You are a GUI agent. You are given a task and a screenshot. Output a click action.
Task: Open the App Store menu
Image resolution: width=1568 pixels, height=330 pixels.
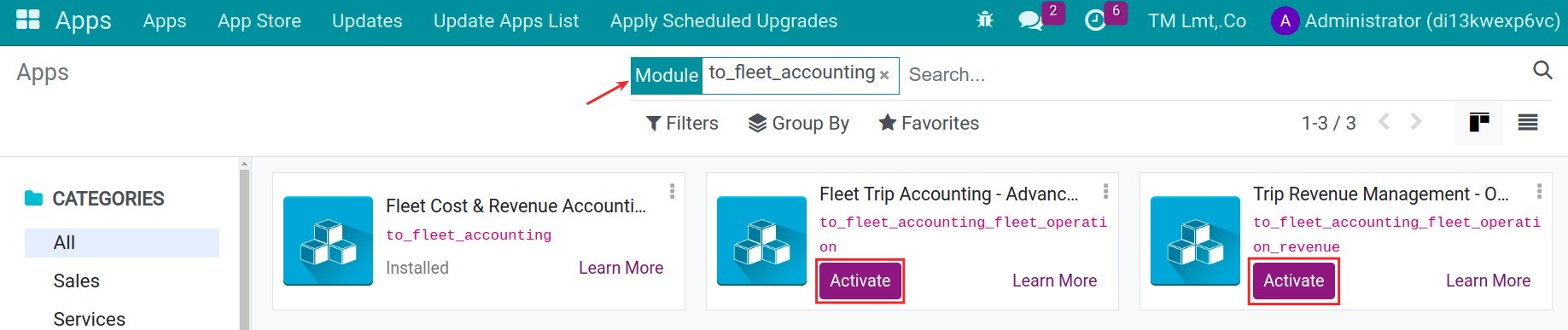(x=259, y=20)
